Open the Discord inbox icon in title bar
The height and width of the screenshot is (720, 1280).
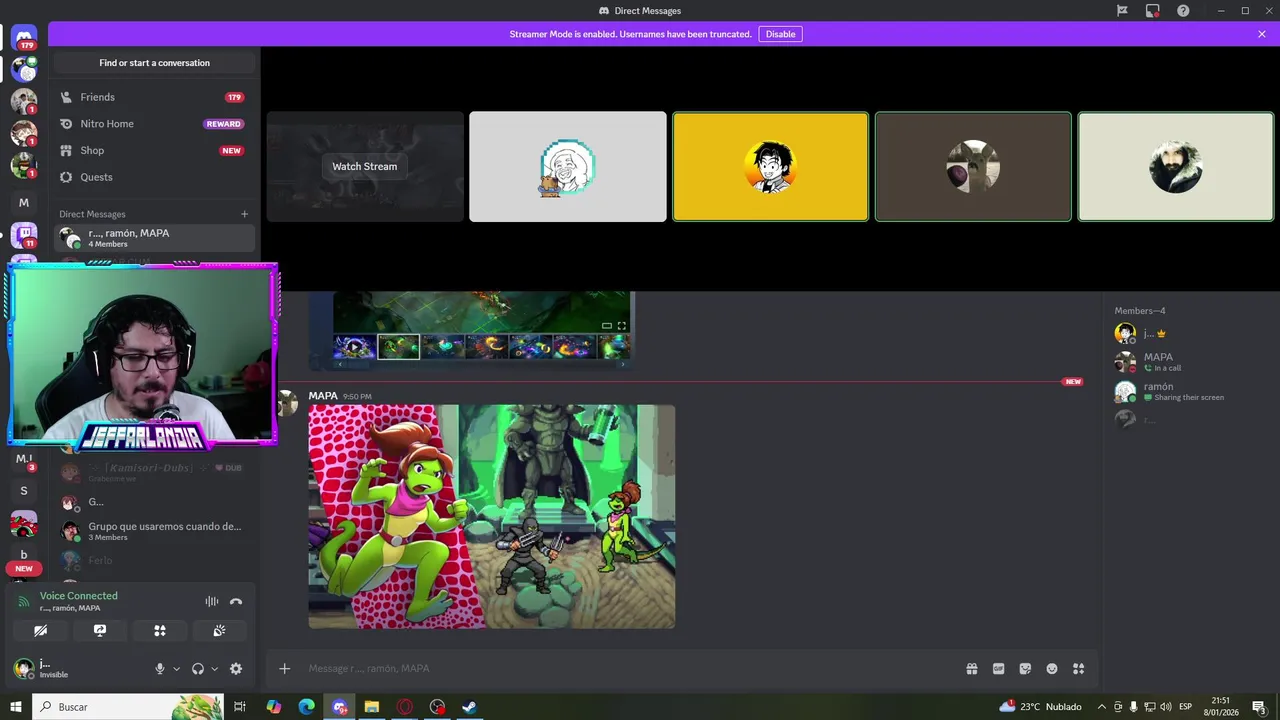(x=1153, y=11)
